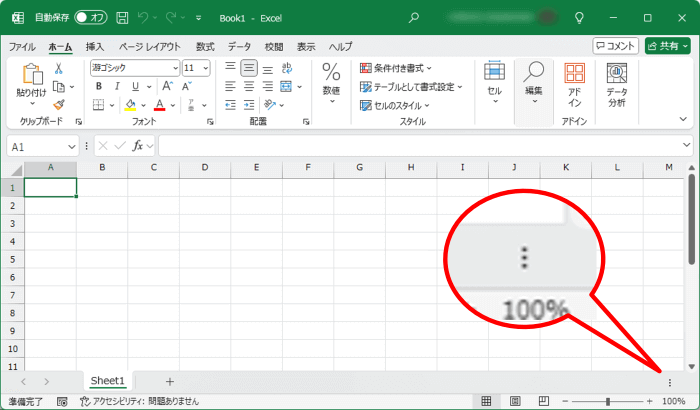Screen dimensions: 700x410
Task: Click 共有 share button
Action: (x=667, y=46)
